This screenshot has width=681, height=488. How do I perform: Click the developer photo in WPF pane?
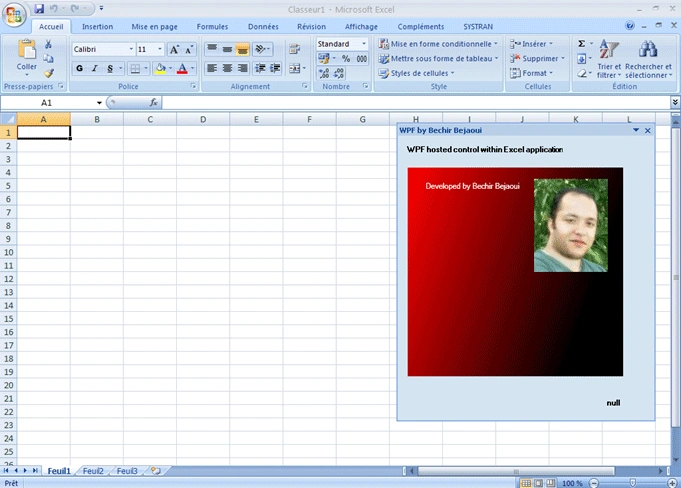coord(571,225)
